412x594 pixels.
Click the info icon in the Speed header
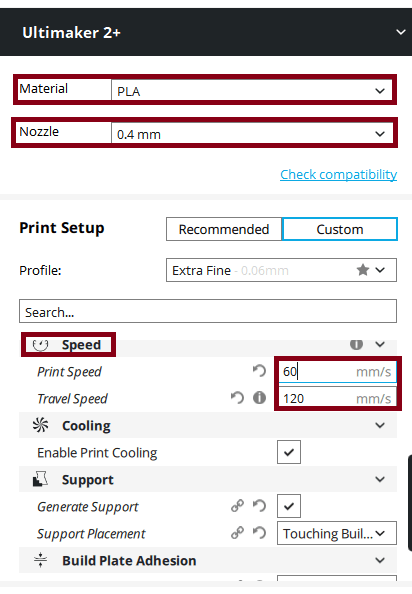click(x=356, y=344)
